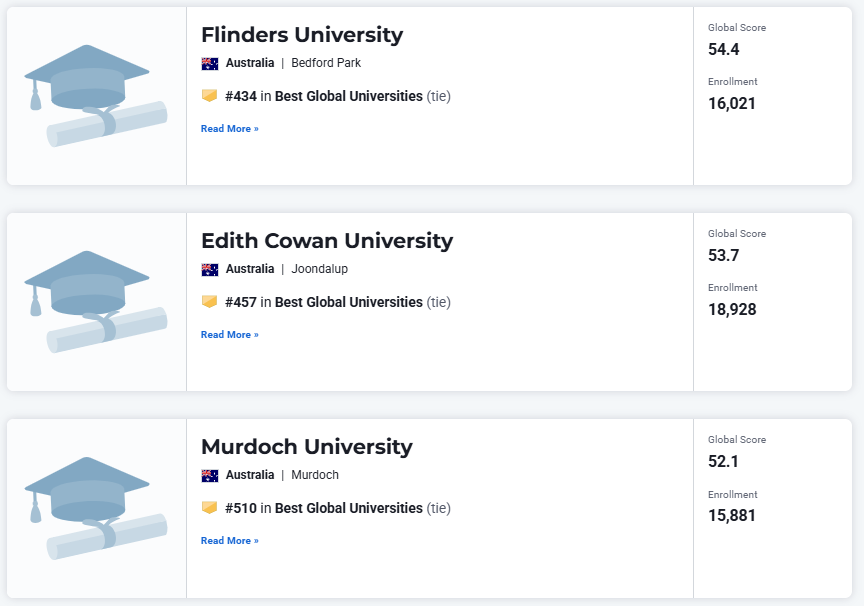Open the Murdoch University title link
Screen dimensions: 864x606
(307, 447)
